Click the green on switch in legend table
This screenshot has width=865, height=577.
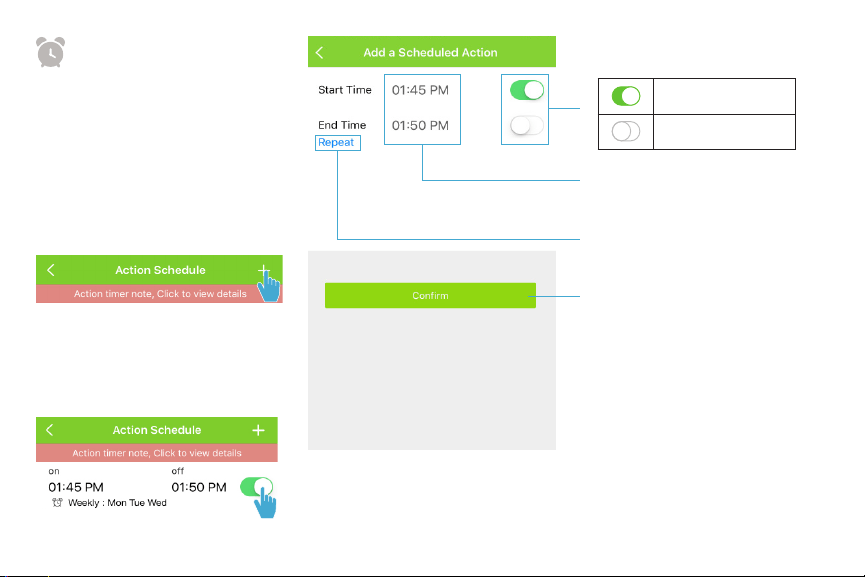pos(626,96)
